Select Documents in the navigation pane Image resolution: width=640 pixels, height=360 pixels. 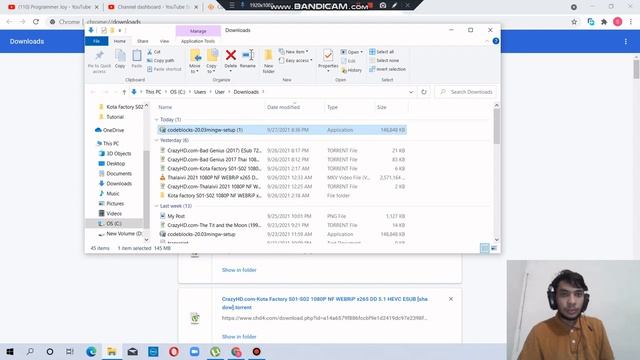click(115, 173)
